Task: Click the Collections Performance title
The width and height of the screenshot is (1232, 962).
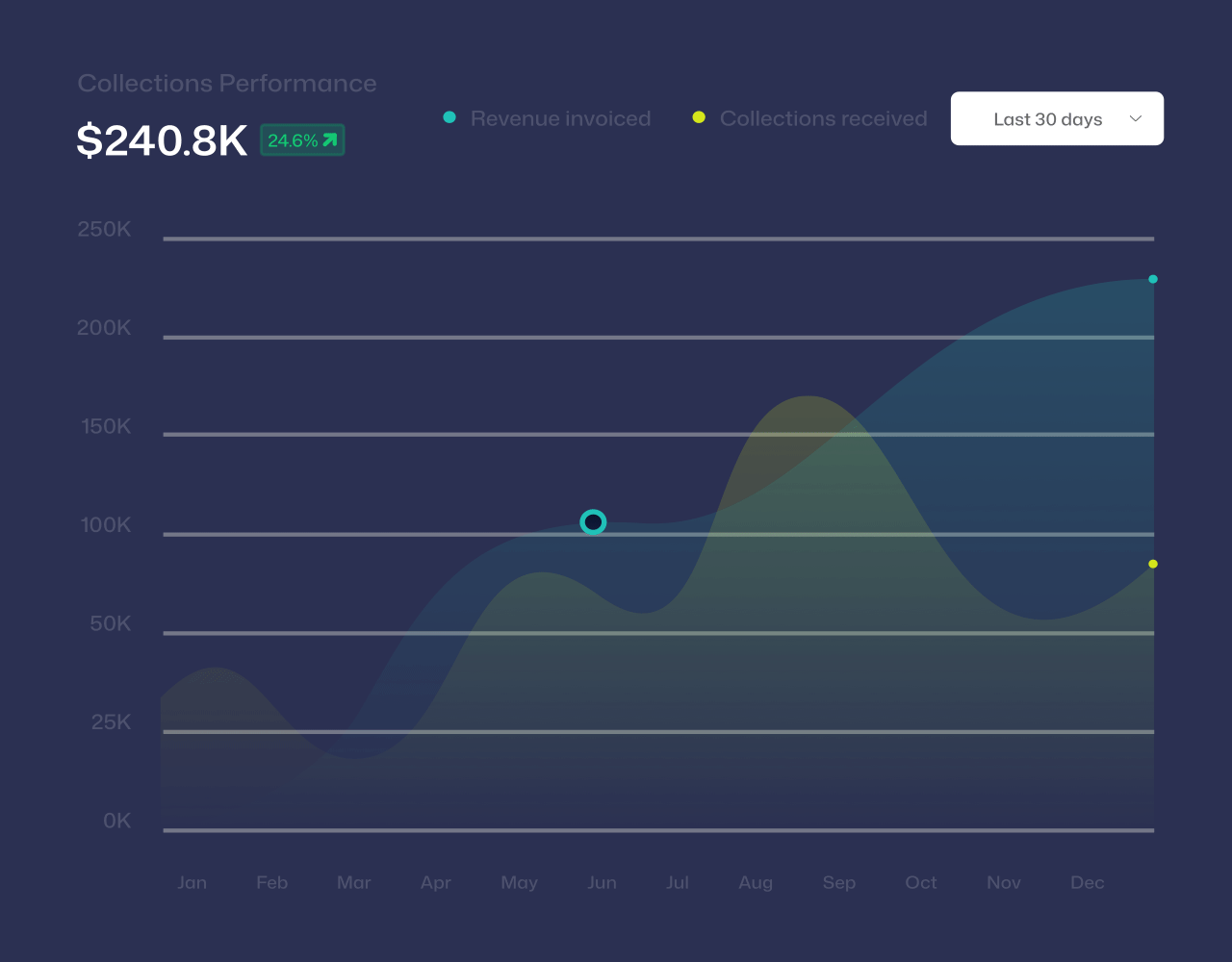Action: (227, 84)
